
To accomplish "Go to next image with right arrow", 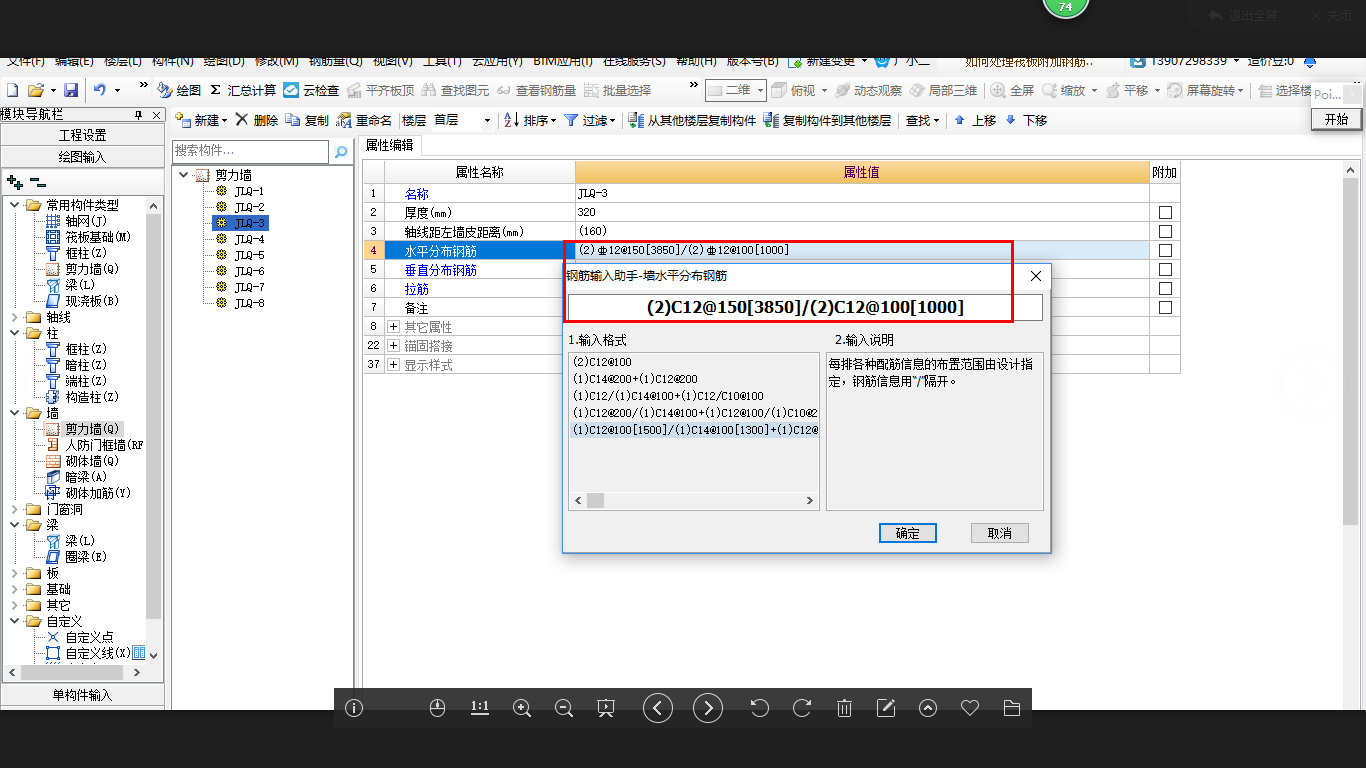I will 708,708.
